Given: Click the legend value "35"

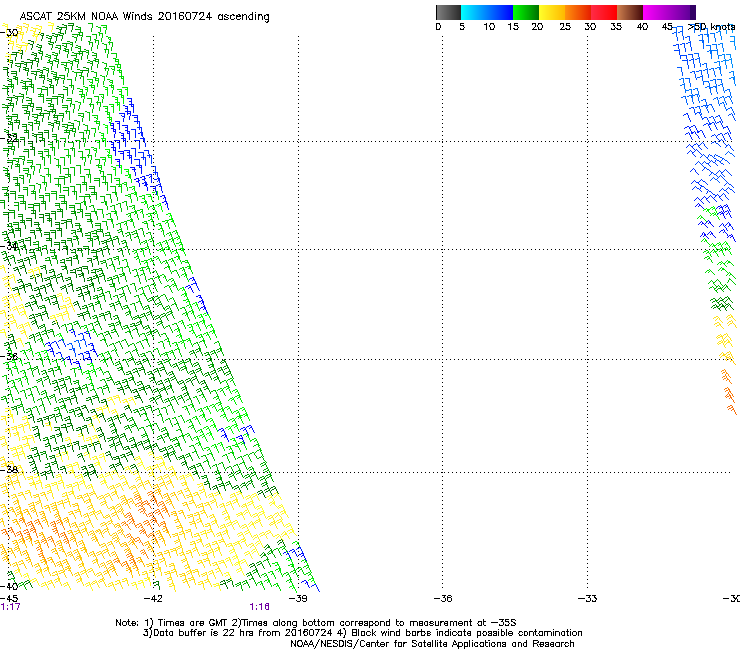Looking at the screenshot, I should pyautogui.click(x=616, y=27).
